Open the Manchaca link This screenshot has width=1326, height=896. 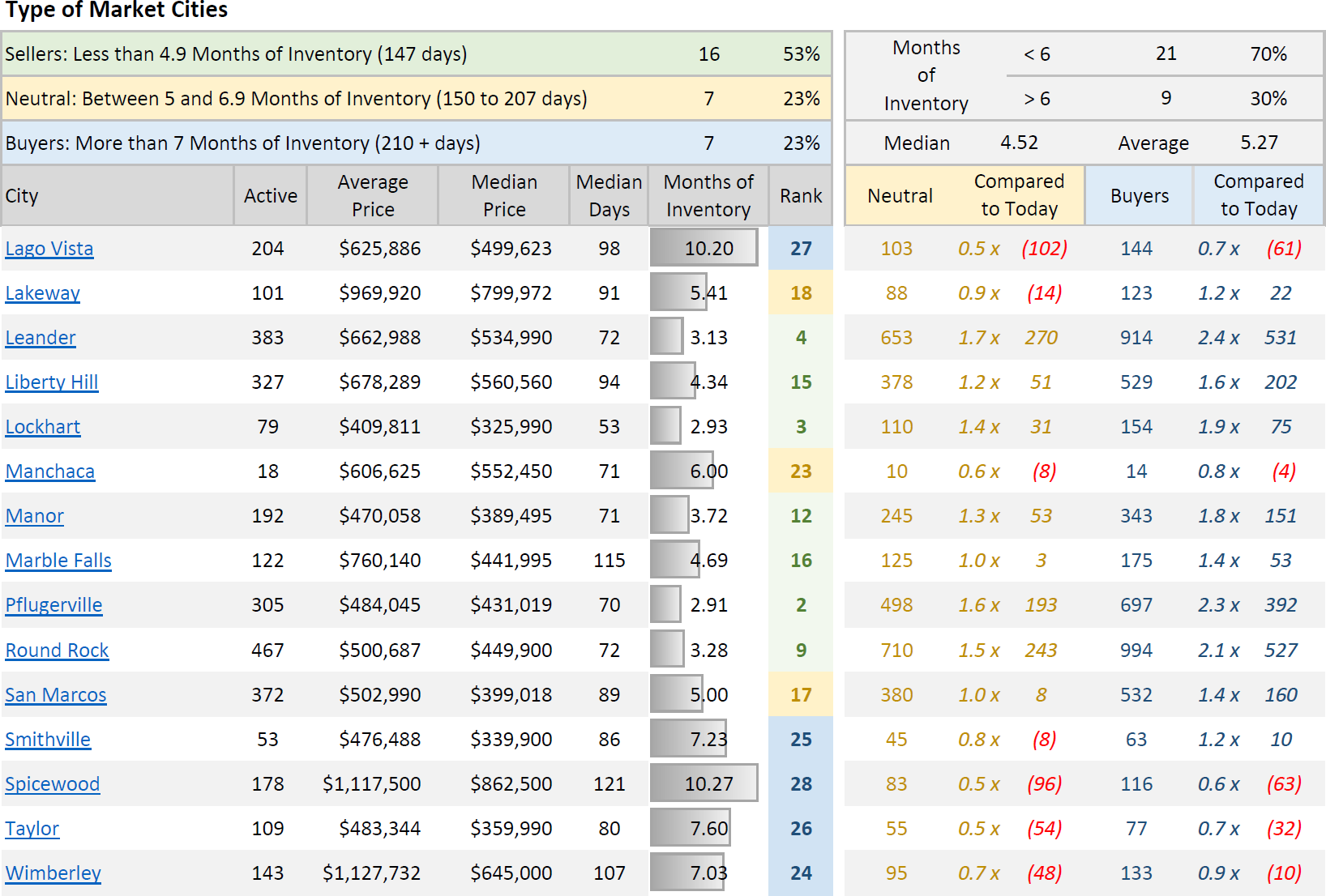click(50, 471)
